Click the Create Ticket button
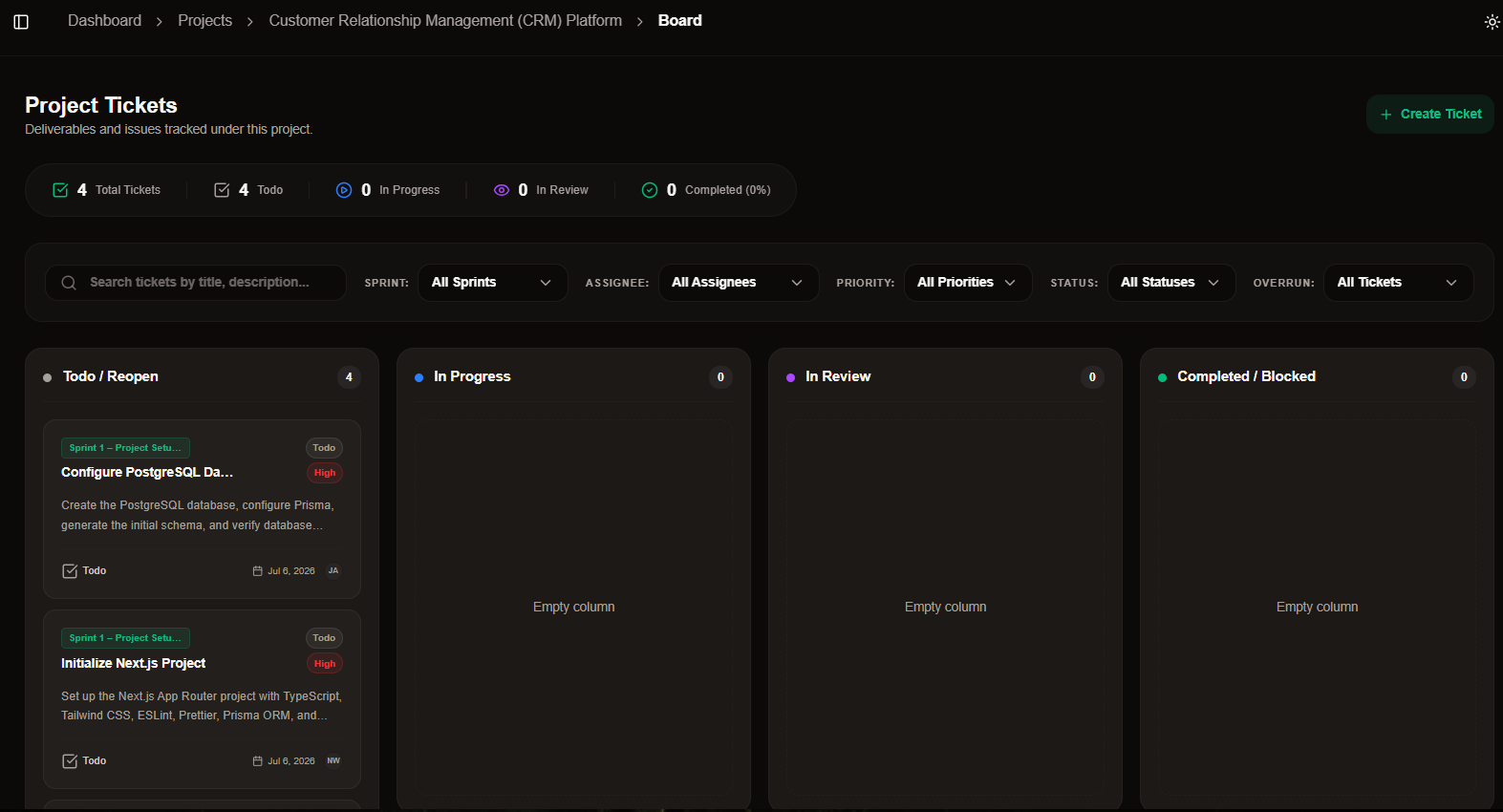 coord(1429,114)
